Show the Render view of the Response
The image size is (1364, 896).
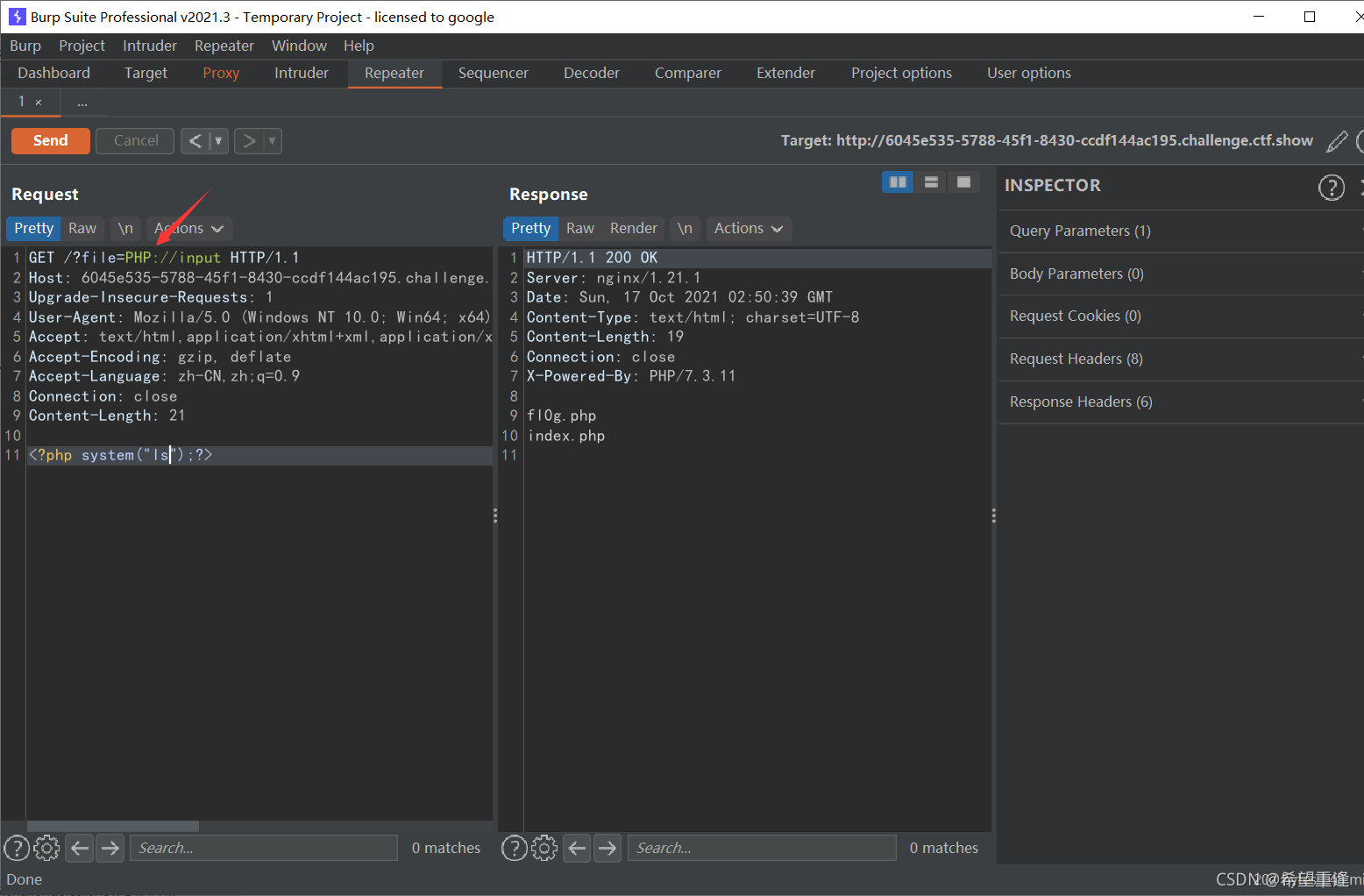click(633, 228)
